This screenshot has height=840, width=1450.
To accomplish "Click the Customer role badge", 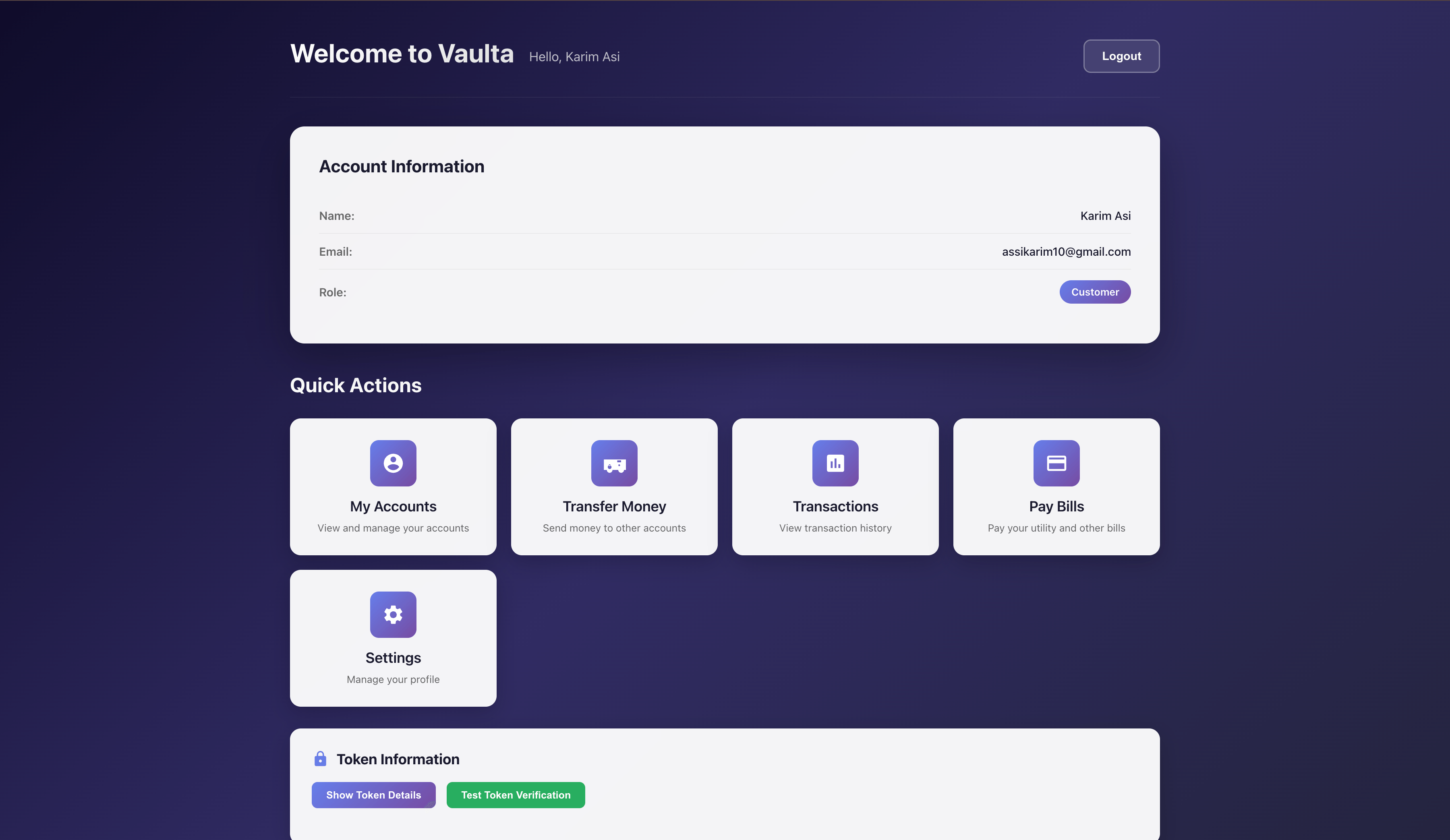I will pyautogui.click(x=1094, y=292).
